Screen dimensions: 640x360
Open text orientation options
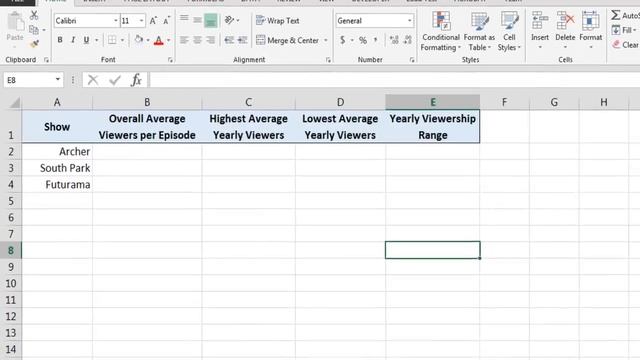(x=229, y=20)
